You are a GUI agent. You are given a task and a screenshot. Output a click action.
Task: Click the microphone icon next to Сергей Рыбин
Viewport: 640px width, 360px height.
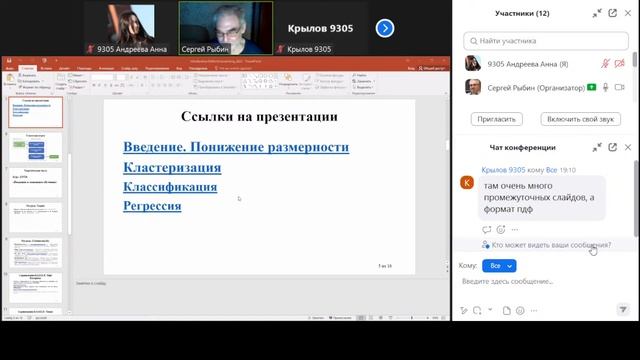pyautogui.click(x=606, y=87)
